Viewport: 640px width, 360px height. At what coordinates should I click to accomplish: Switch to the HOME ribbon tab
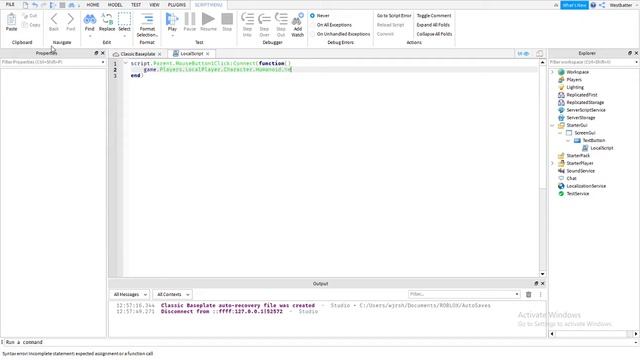coord(93,5)
